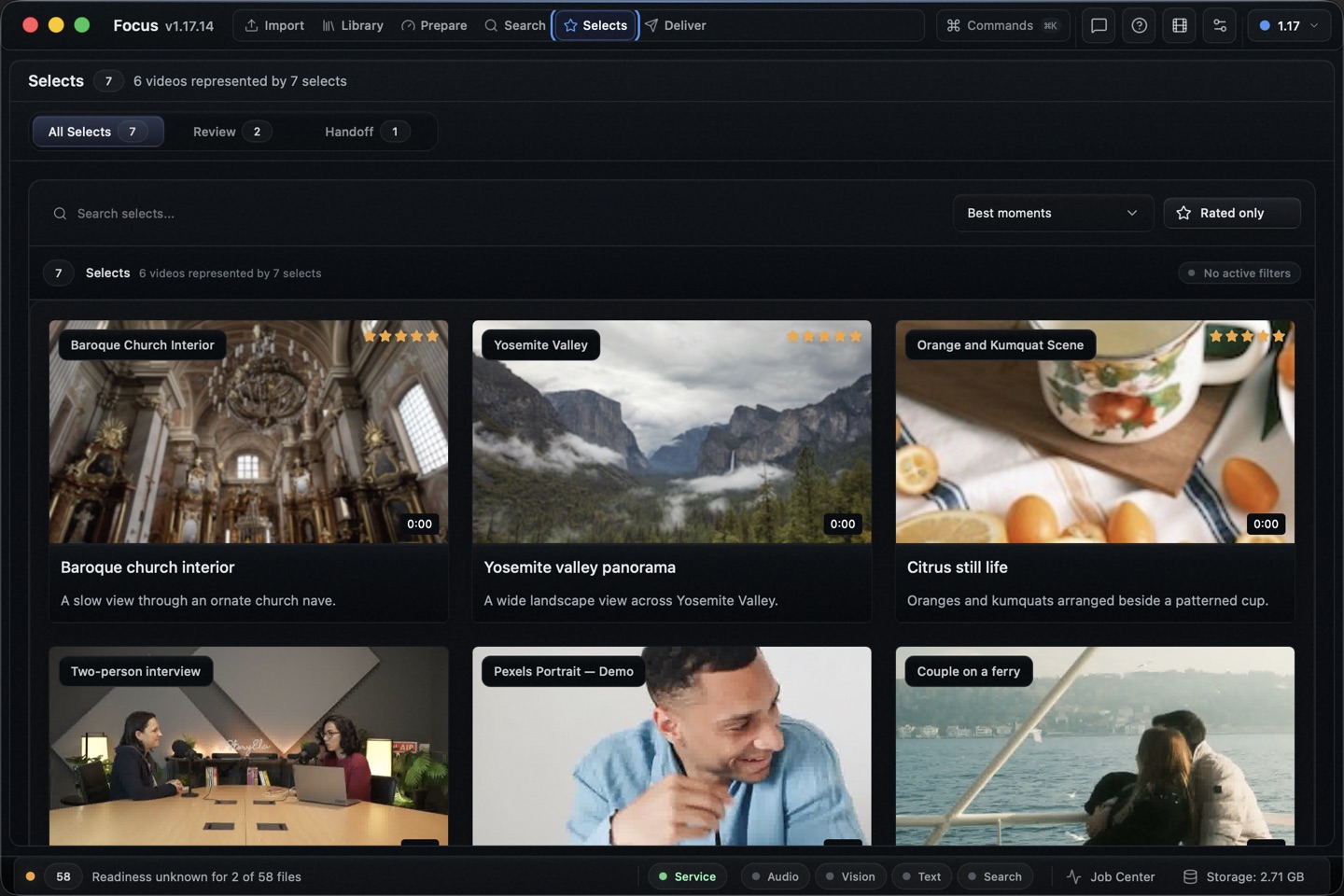Screen dimensions: 1344x896
Task: Open the Job Center
Action: click(x=1111, y=876)
